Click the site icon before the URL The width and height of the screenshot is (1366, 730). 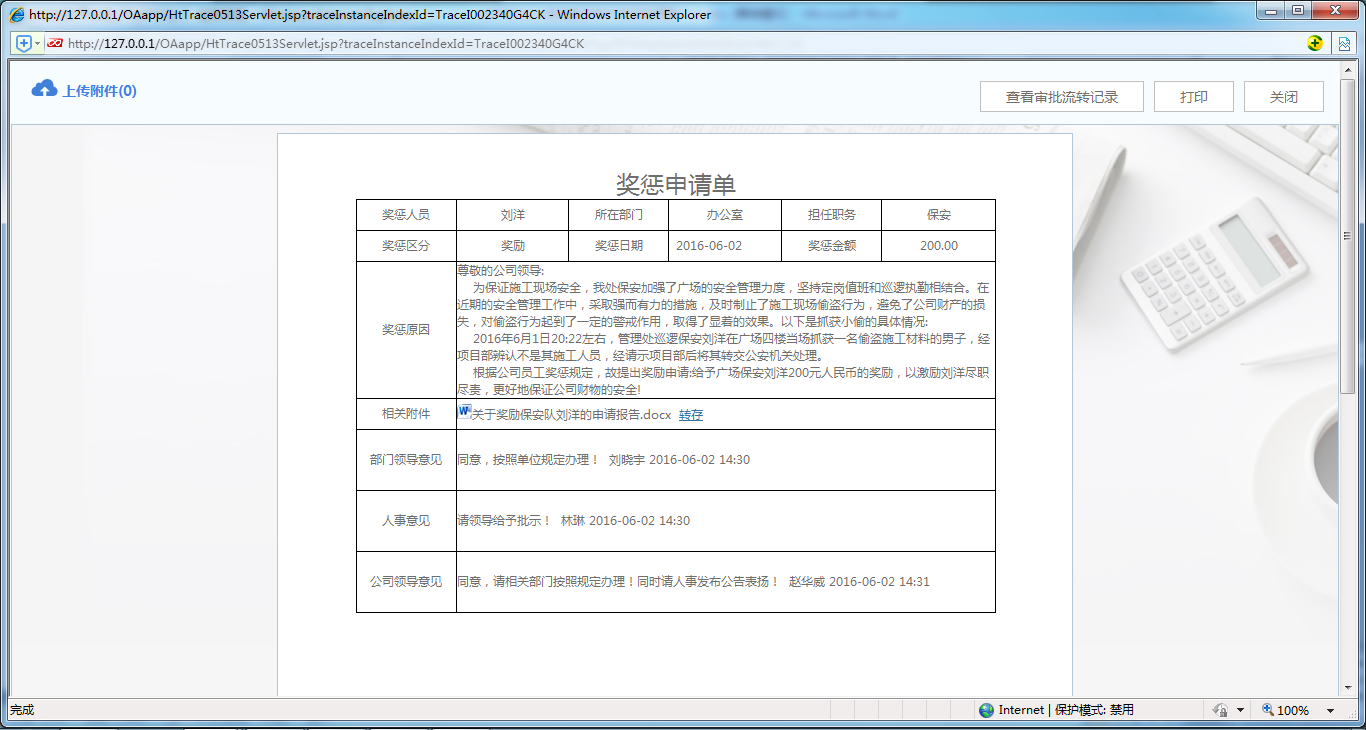click(x=57, y=44)
